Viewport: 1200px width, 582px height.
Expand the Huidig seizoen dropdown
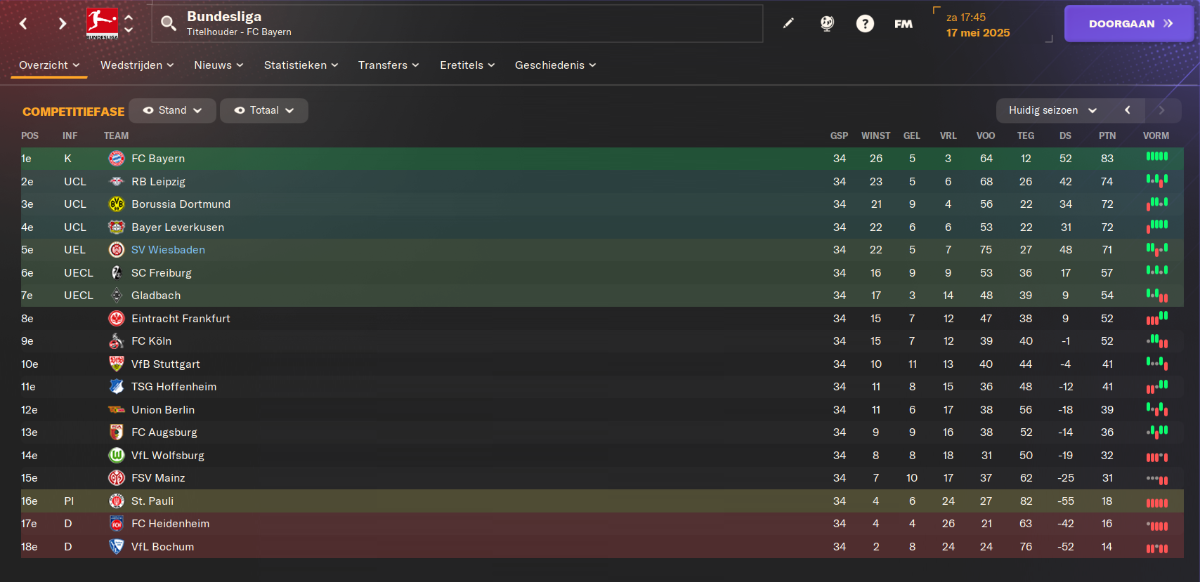[x=1052, y=110]
